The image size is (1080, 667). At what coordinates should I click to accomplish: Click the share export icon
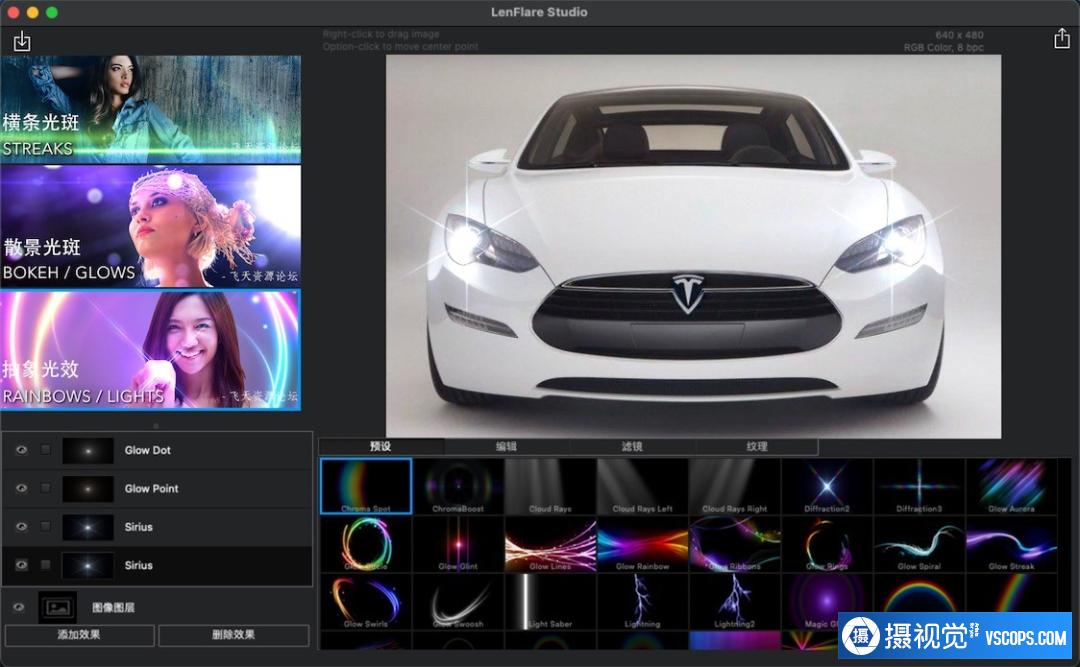(1061, 39)
